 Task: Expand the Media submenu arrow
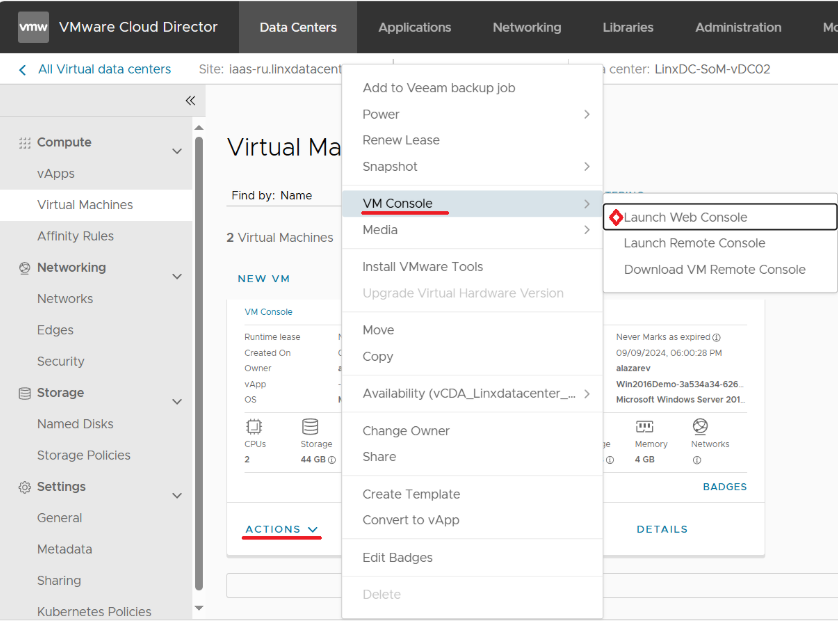tap(587, 230)
